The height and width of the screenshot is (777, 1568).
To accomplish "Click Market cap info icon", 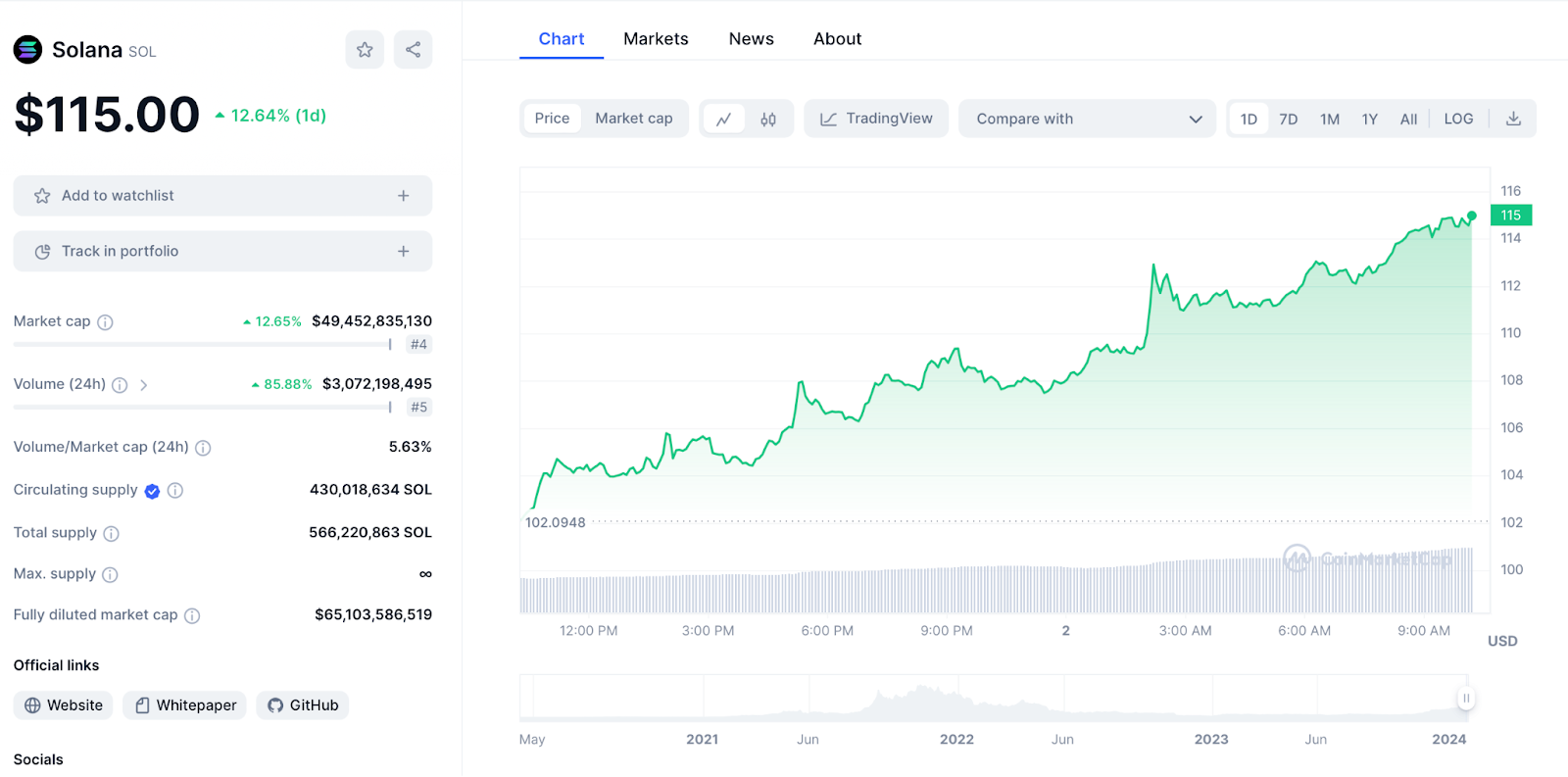I will click(105, 322).
